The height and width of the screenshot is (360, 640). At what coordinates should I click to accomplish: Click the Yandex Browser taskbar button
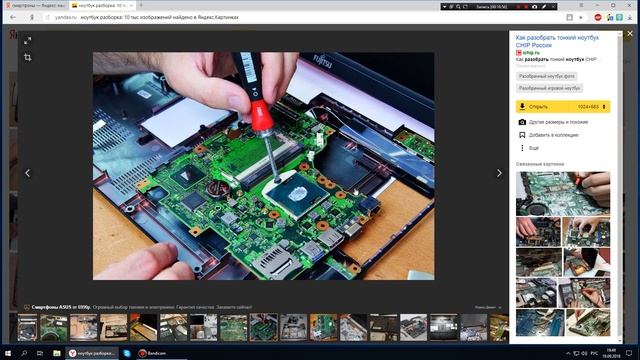[92, 353]
